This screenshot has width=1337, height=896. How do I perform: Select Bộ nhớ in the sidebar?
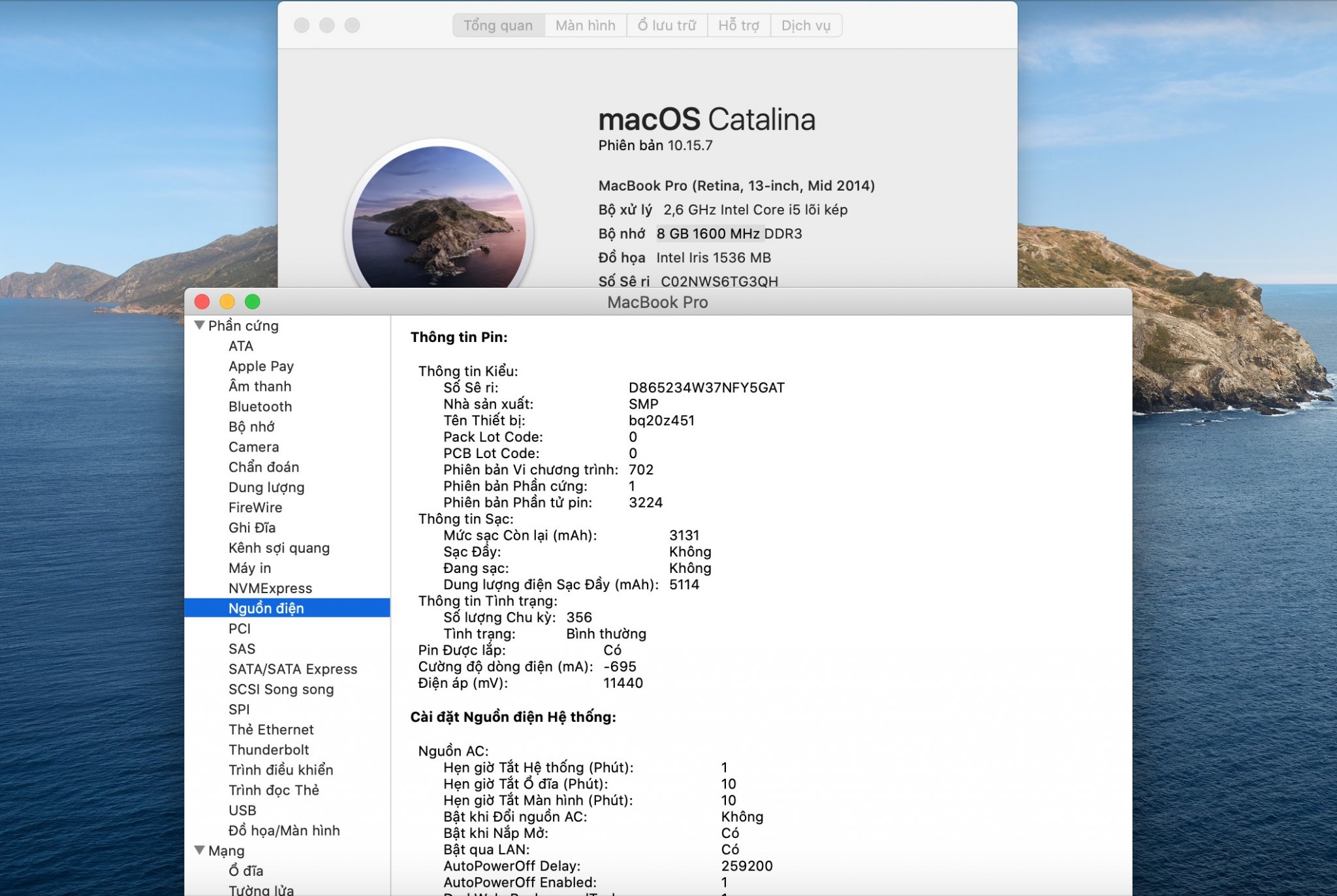pos(251,427)
